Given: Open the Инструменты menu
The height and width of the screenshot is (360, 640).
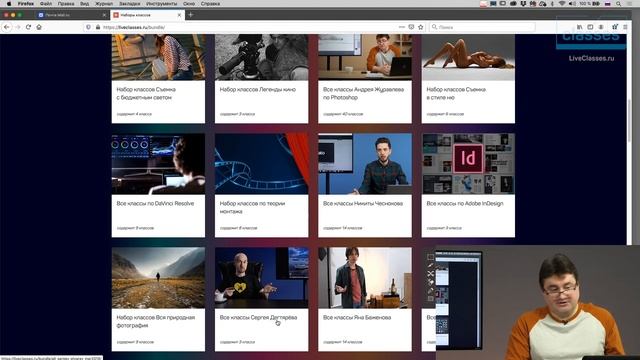Looking at the screenshot, I should (x=161, y=4).
